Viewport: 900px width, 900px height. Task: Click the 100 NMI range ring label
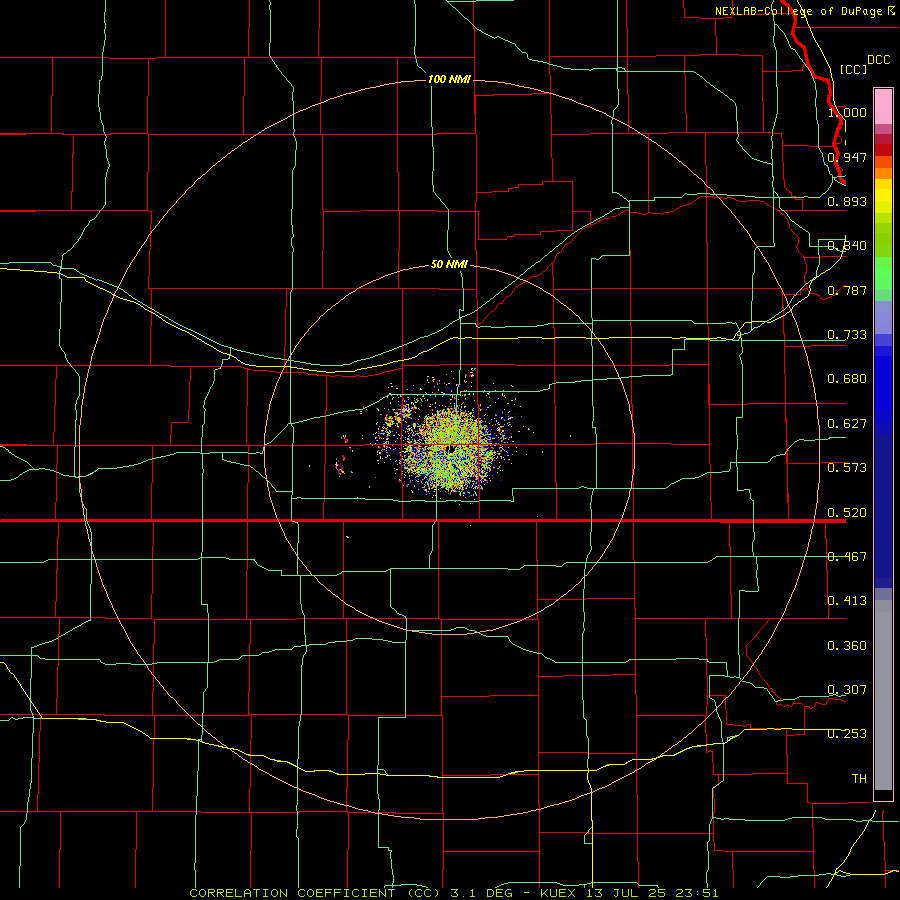[449, 79]
